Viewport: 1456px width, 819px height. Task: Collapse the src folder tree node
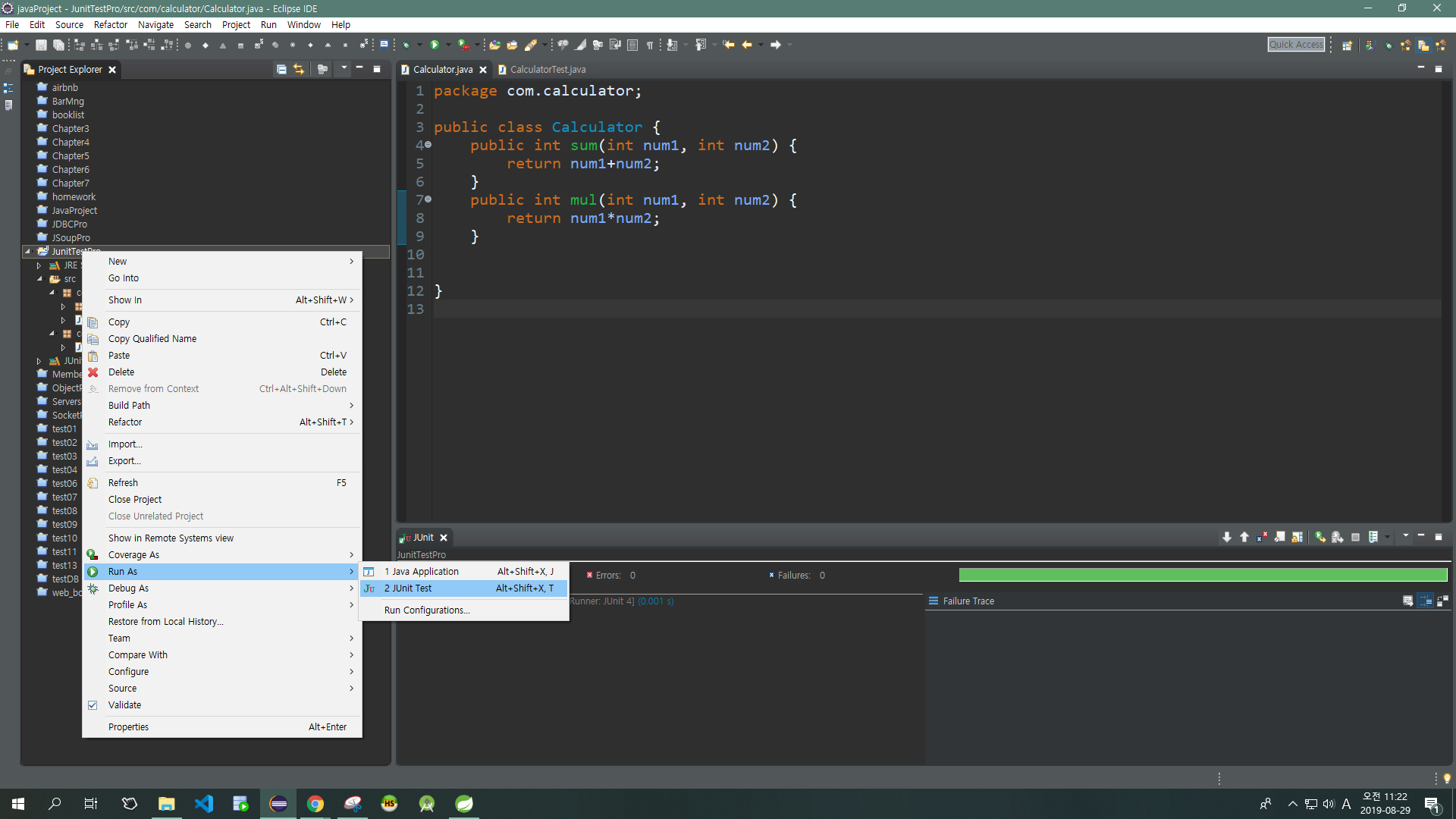(39, 279)
